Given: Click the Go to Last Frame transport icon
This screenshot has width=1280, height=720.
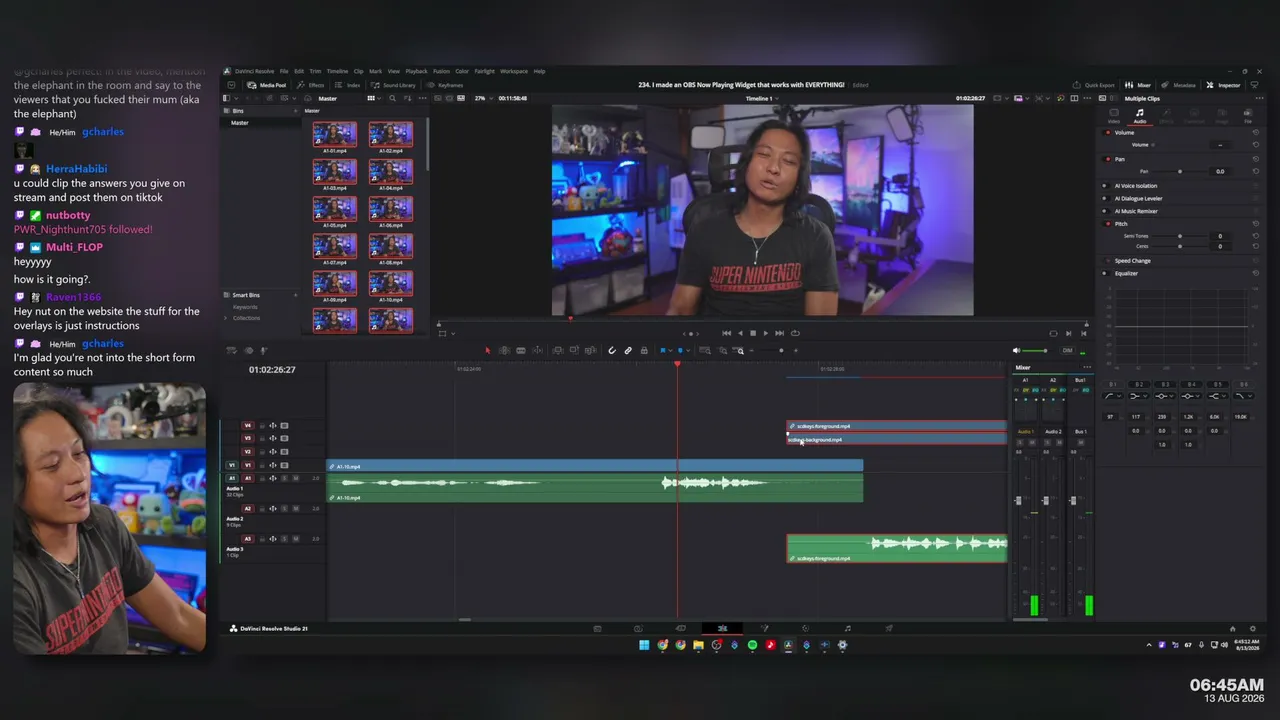Looking at the screenshot, I should (780, 333).
